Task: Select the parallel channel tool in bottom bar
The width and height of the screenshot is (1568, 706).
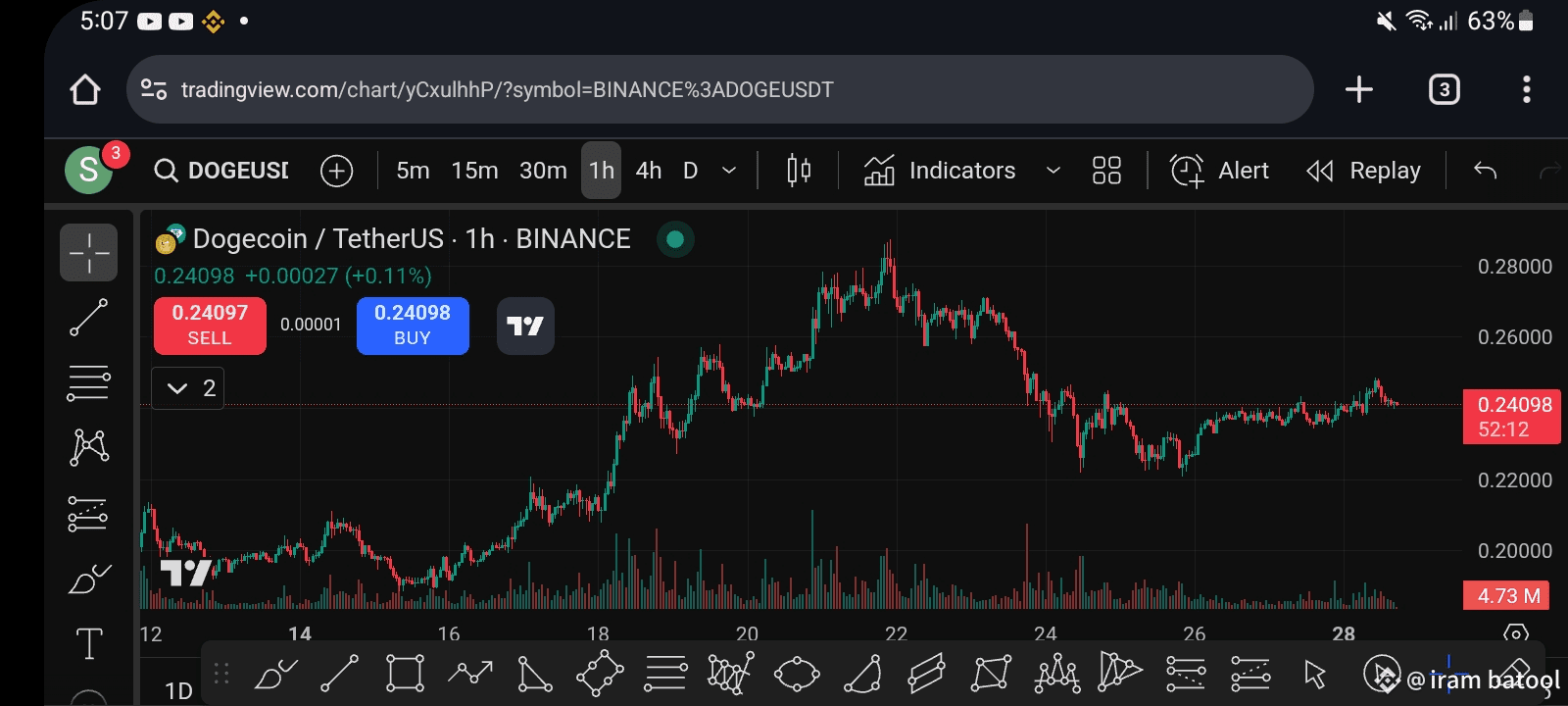Action: (x=926, y=674)
